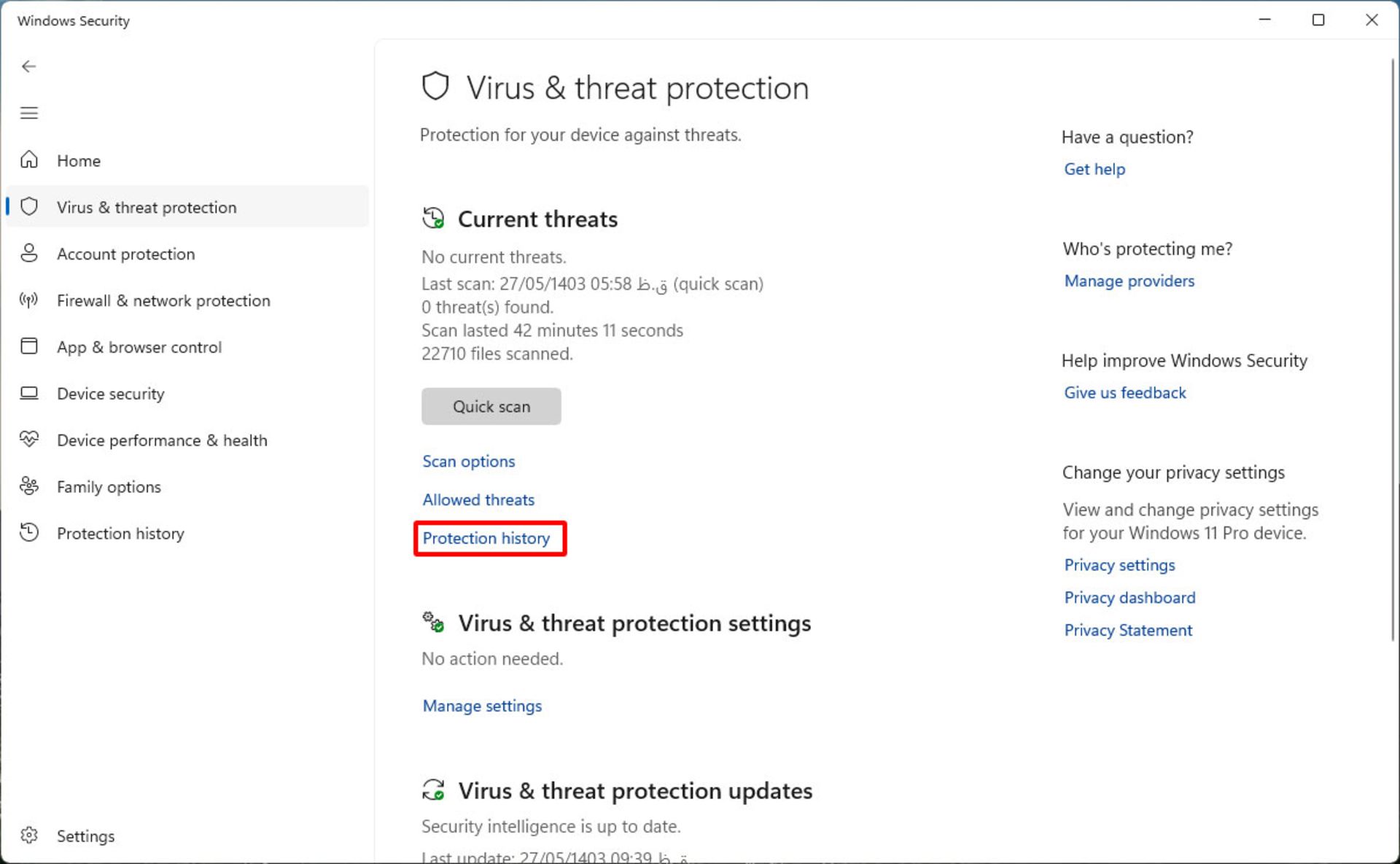Click Give us feedback link

click(1125, 392)
